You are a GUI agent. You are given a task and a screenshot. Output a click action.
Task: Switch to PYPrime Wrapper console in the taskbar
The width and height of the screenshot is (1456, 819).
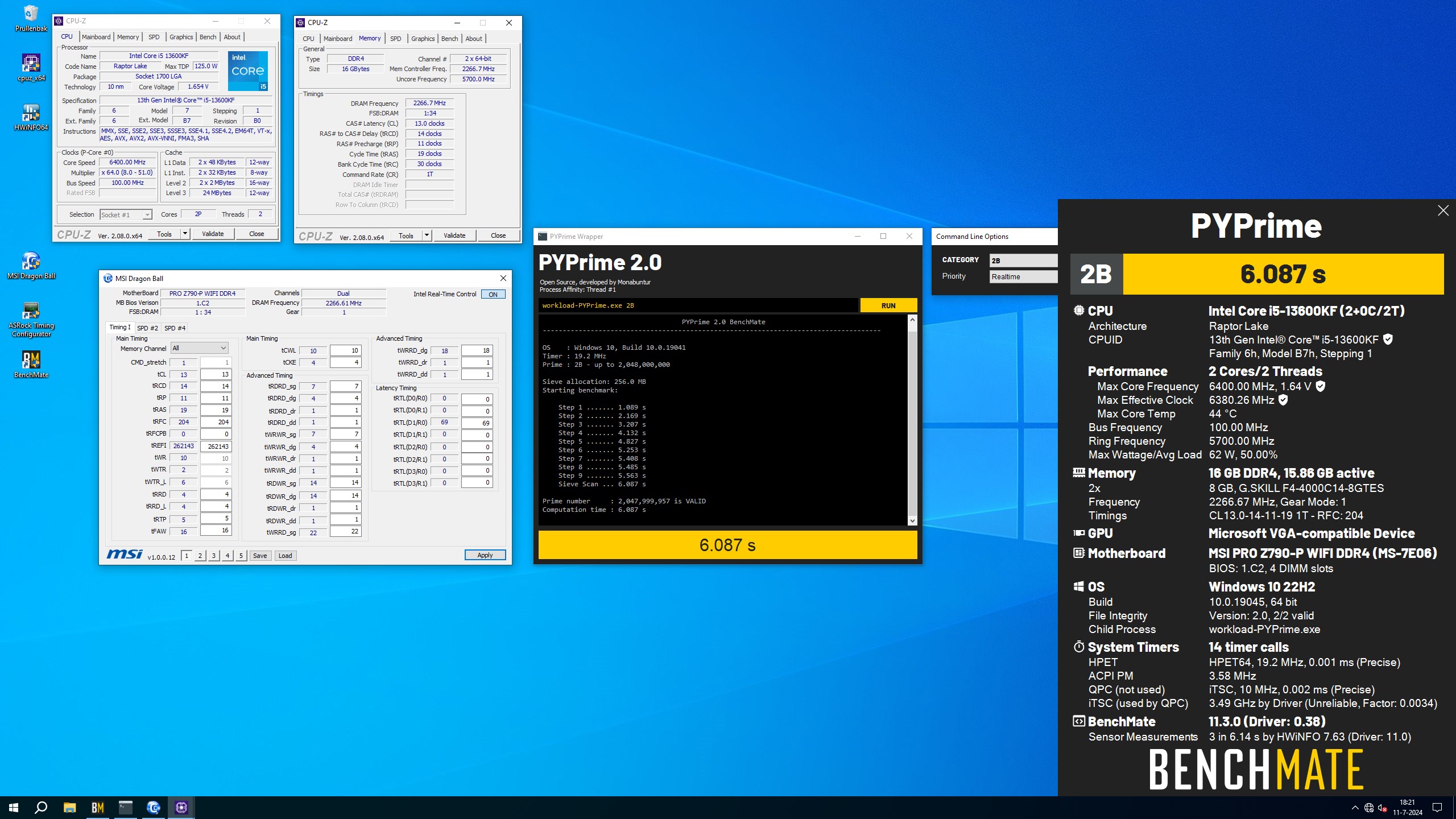pos(125,807)
